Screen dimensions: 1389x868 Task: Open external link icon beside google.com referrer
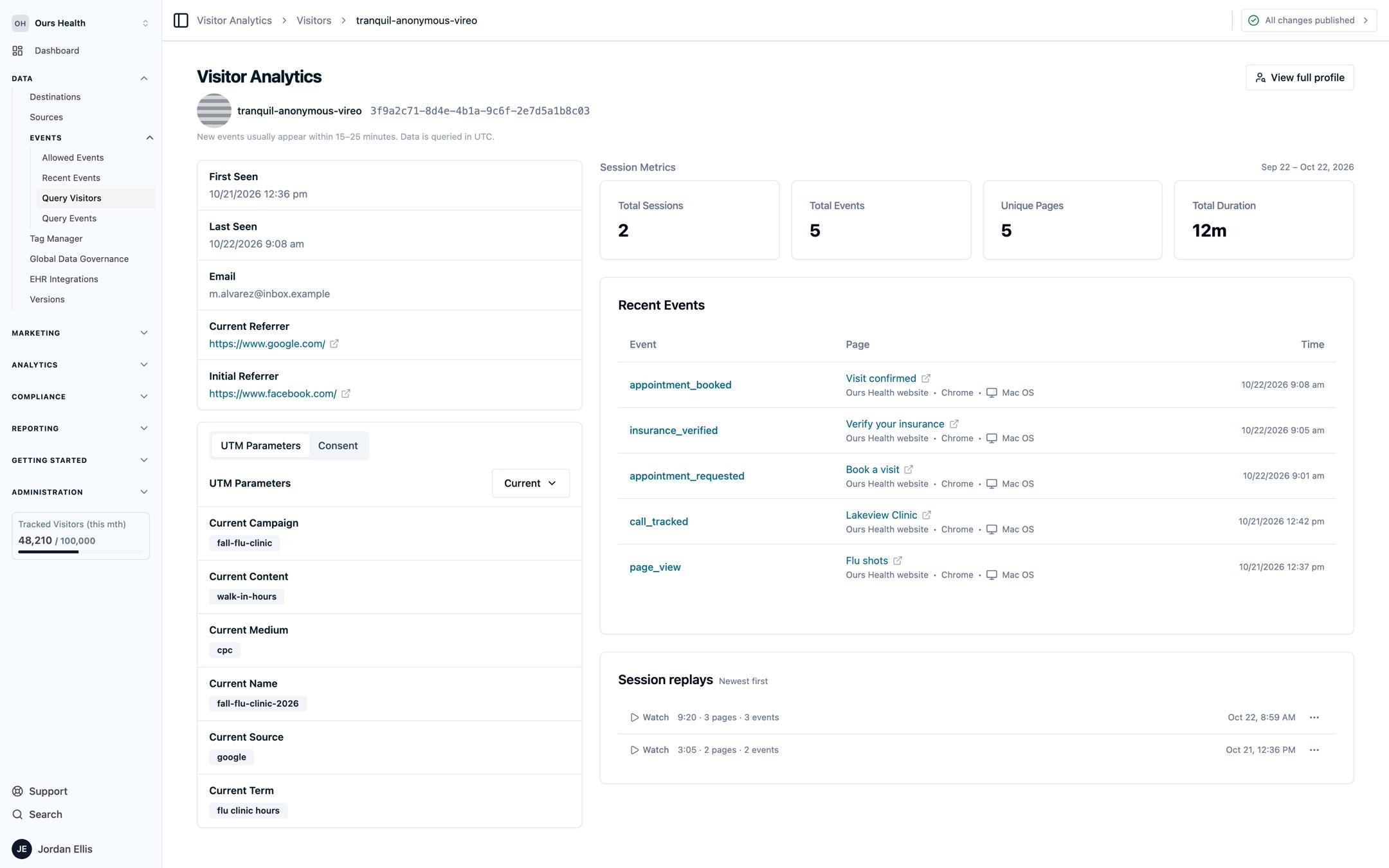click(x=334, y=344)
